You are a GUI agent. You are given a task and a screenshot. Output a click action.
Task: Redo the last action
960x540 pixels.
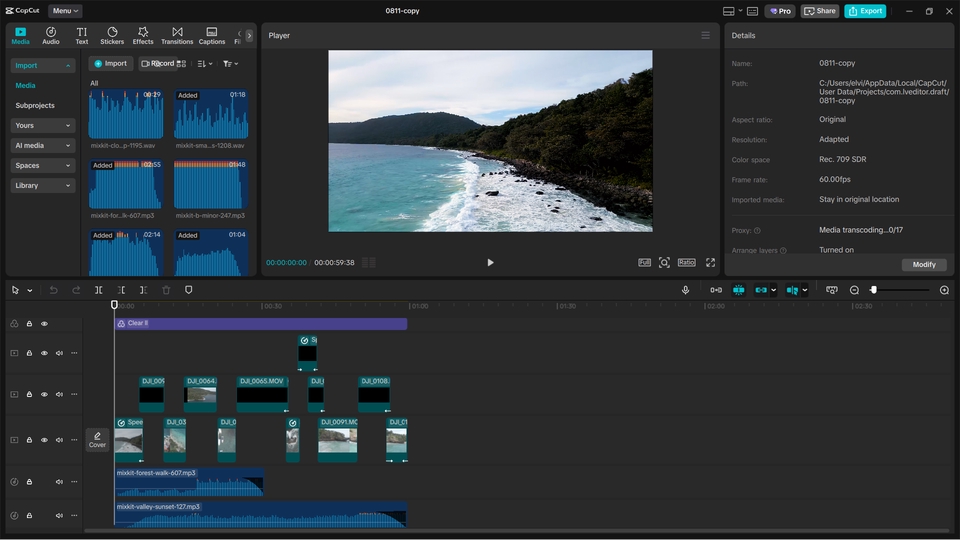click(76, 290)
